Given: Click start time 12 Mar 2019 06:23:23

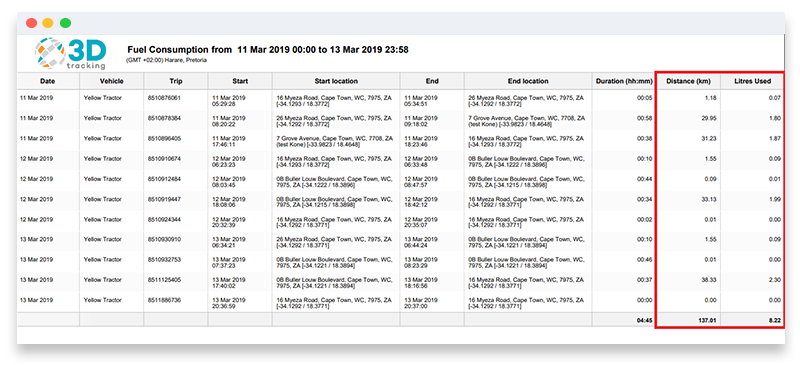Looking at the screenshot, I should [229, 162].
